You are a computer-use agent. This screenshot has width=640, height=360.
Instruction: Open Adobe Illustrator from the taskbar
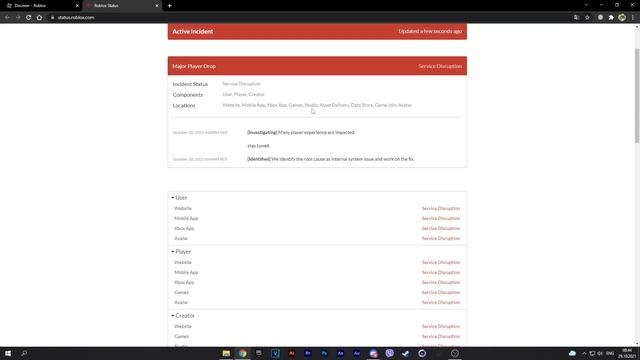coord(291,353)
